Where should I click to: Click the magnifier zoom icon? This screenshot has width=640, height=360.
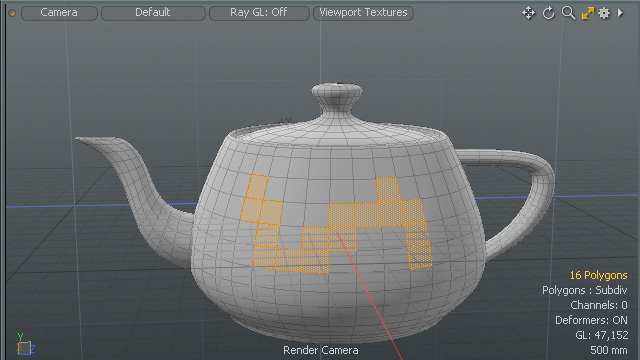pyautogui.click(x=568, y=13)
